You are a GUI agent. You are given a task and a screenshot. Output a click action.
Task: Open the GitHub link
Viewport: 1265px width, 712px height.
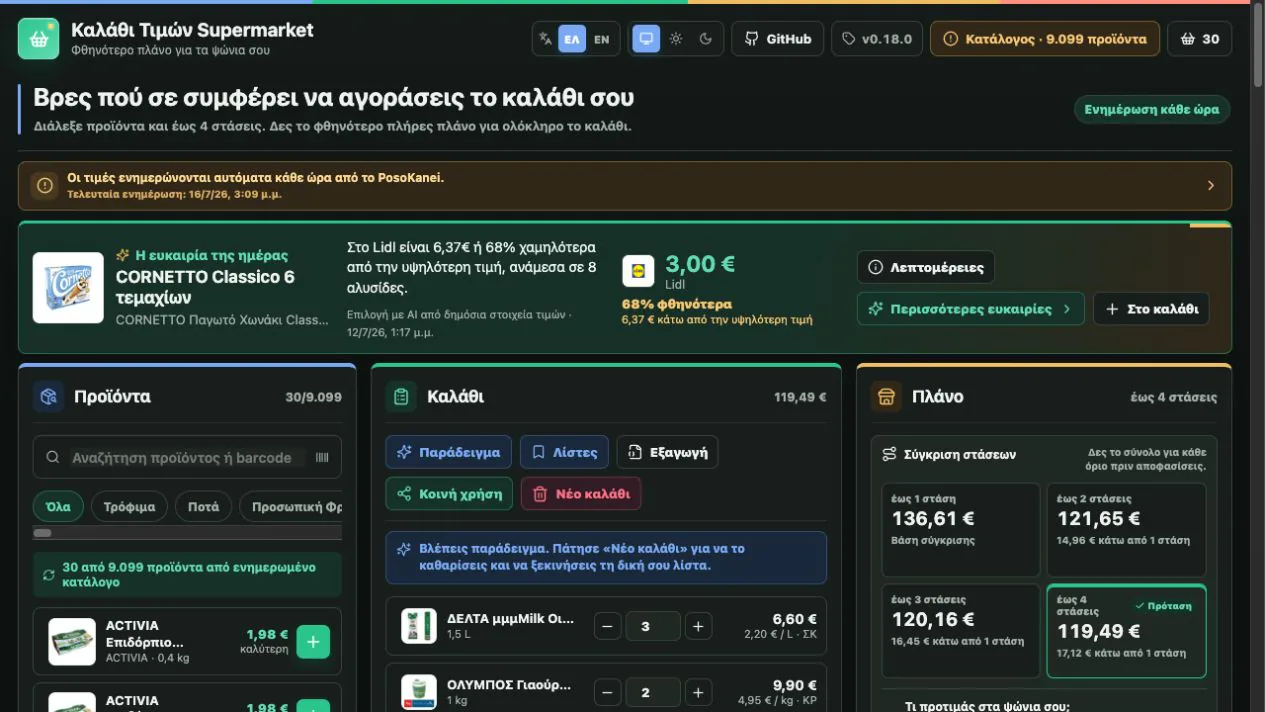[778, 39]
